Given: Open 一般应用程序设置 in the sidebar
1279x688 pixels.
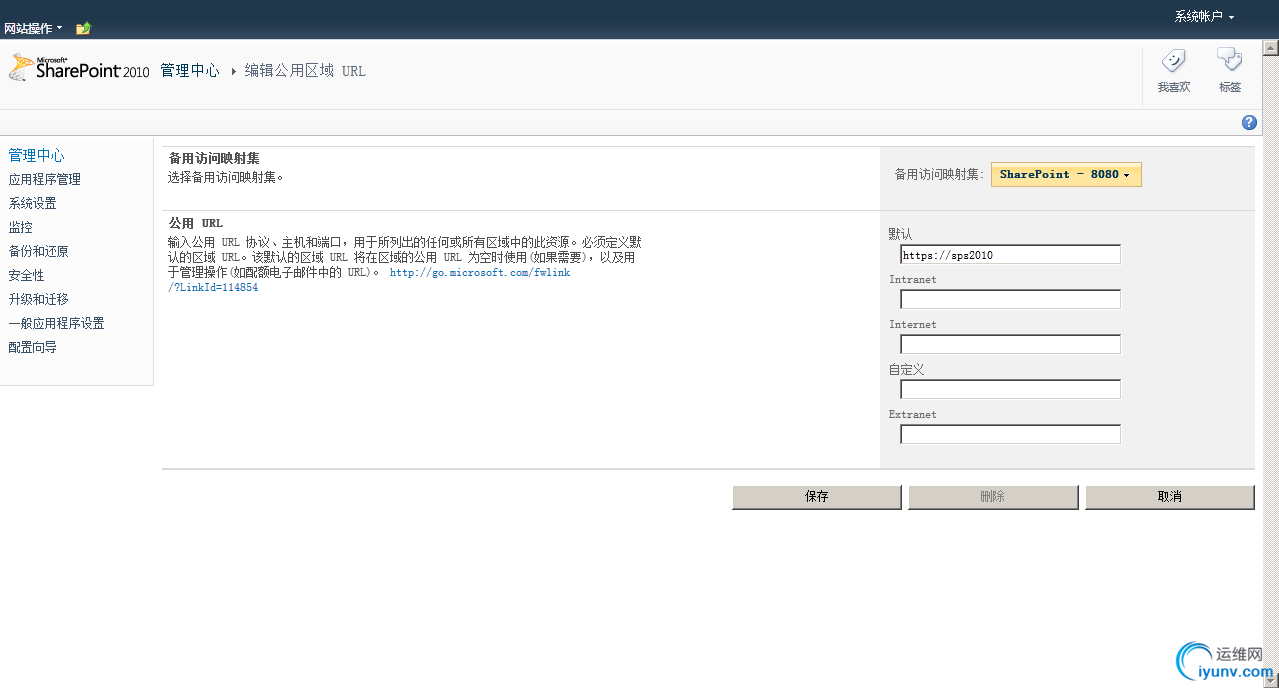Looking at the screenshot, I should coord(56,323).
